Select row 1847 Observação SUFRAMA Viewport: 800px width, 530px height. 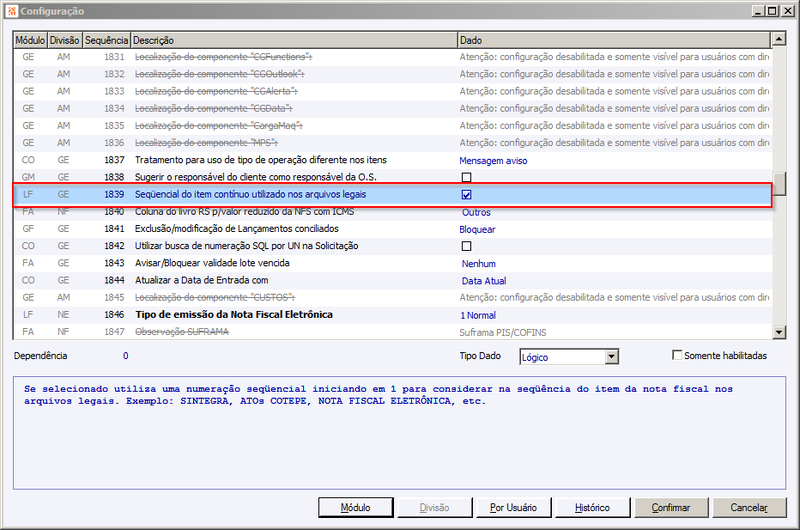tap(392, 332)
